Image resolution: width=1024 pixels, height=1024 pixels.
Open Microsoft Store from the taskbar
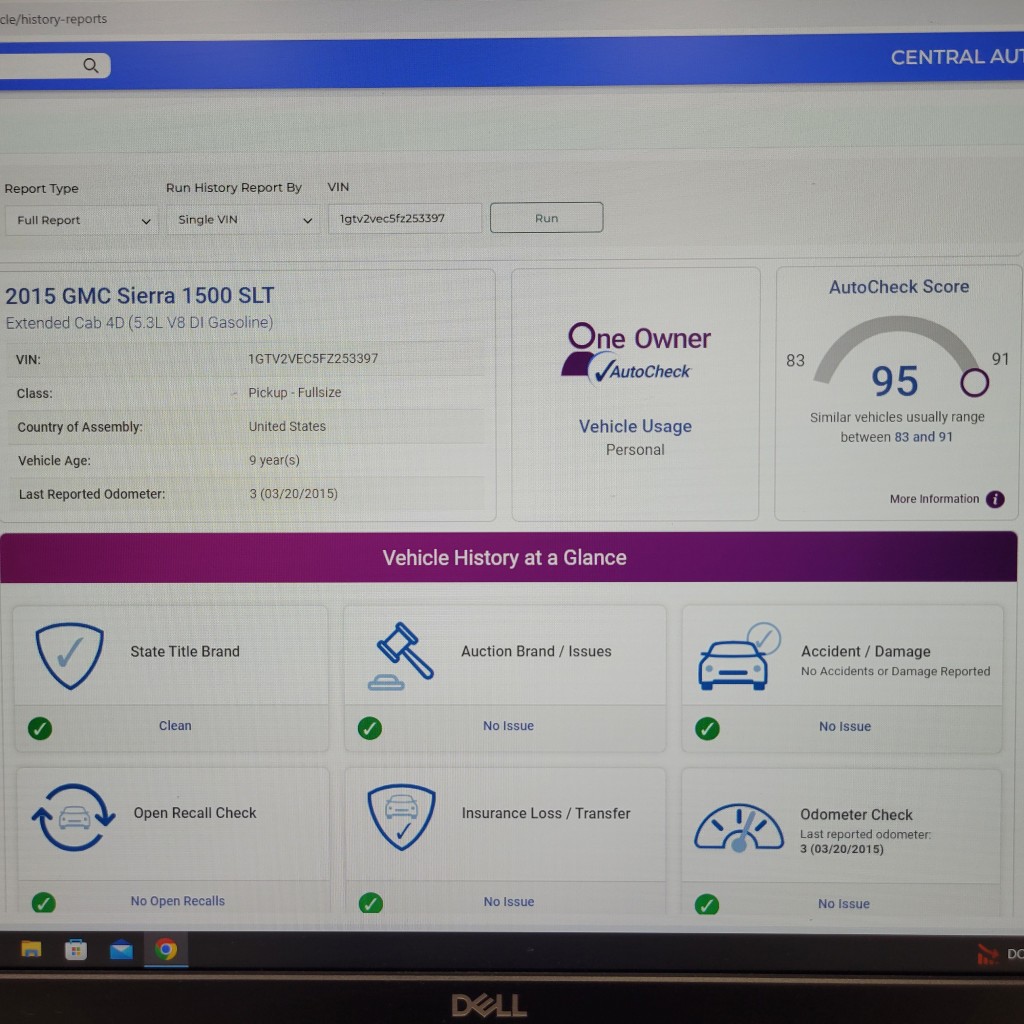coord(76,950)
